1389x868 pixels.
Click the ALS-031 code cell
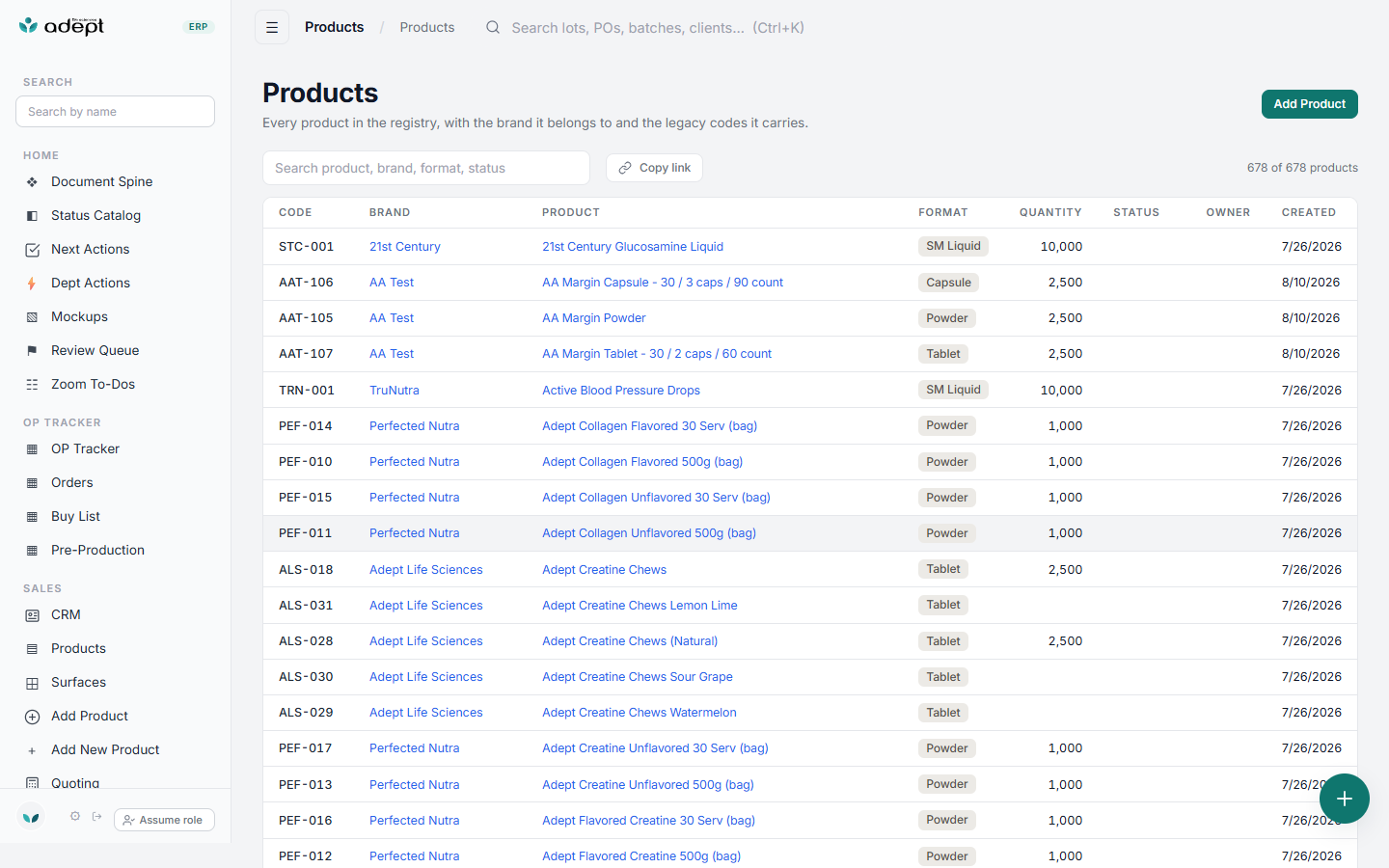(306, 606)
